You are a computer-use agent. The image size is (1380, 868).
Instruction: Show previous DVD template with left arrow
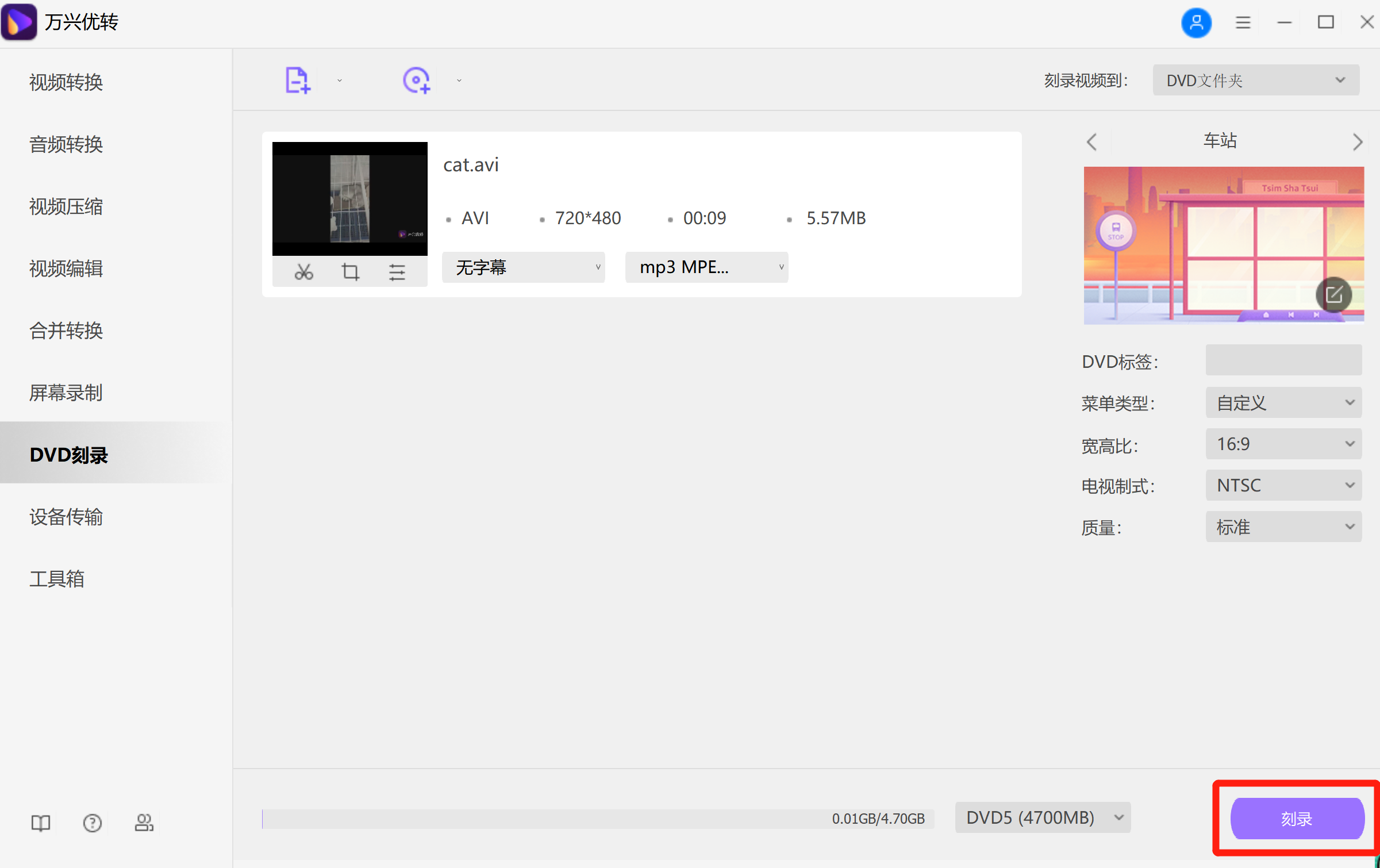point(1092,142)
